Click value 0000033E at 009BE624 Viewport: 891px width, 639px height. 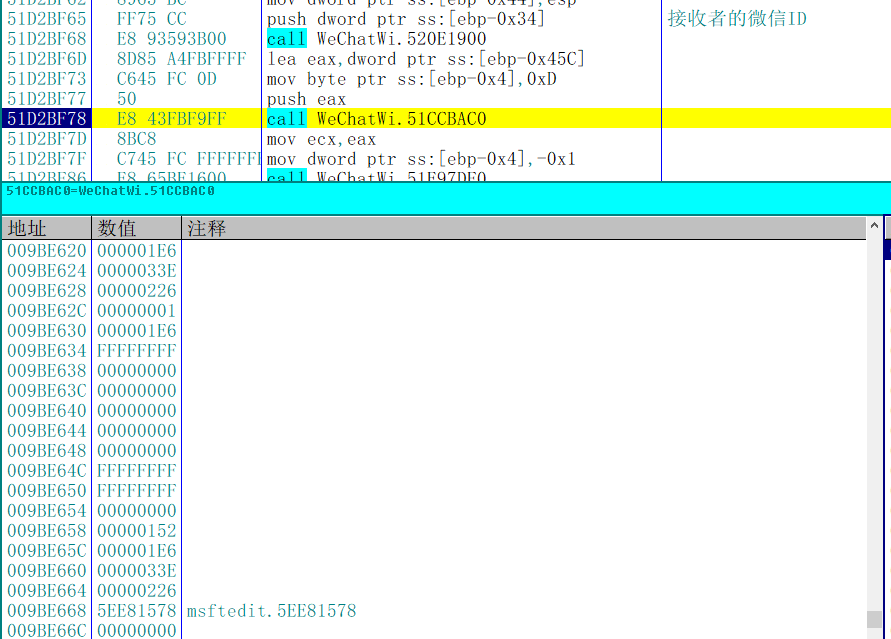pyautogui.click(x=136, y=270)
